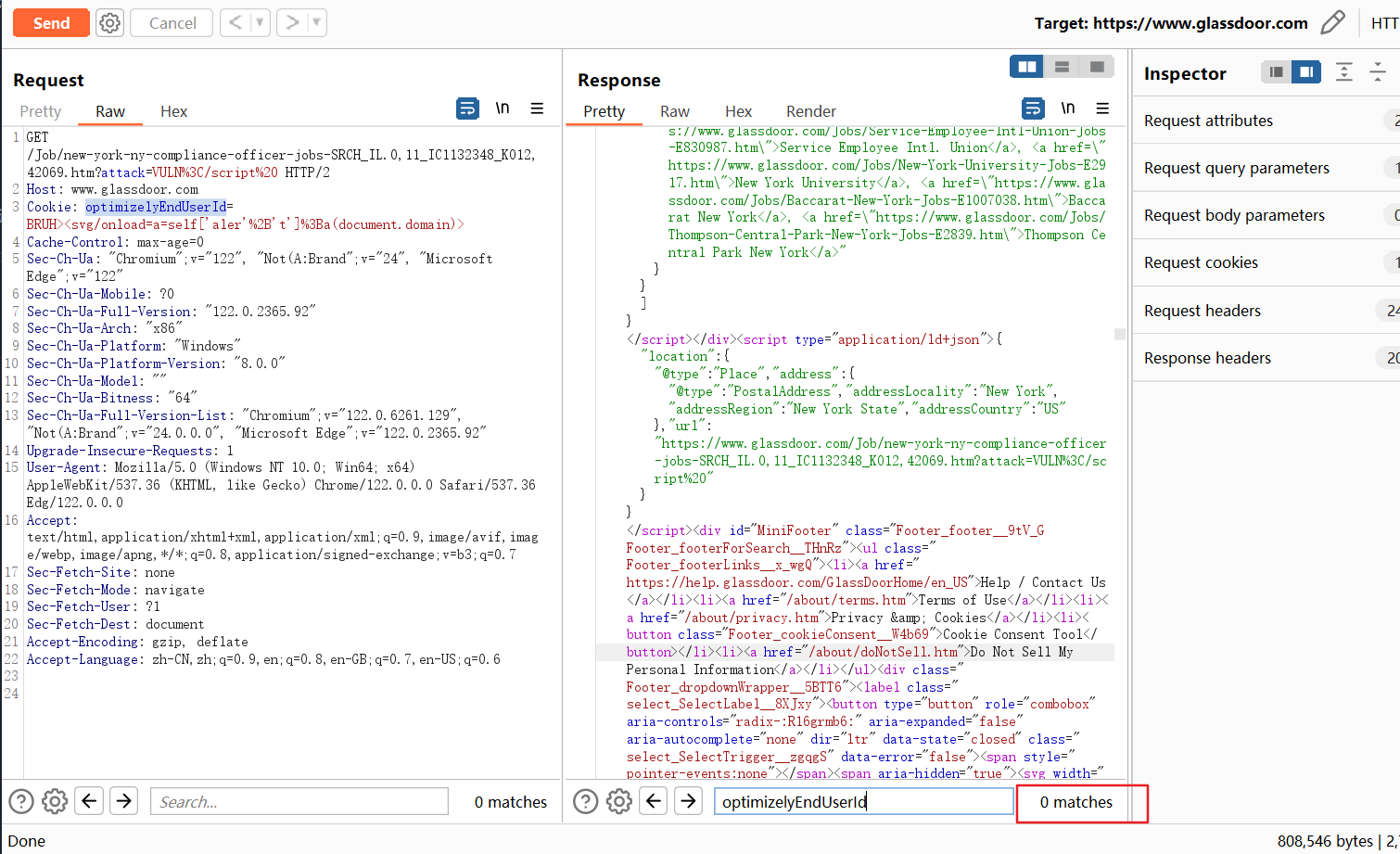Open send settings gear next to Send
This screenshot has height=854, width=1400.
(x=109, y=23)
